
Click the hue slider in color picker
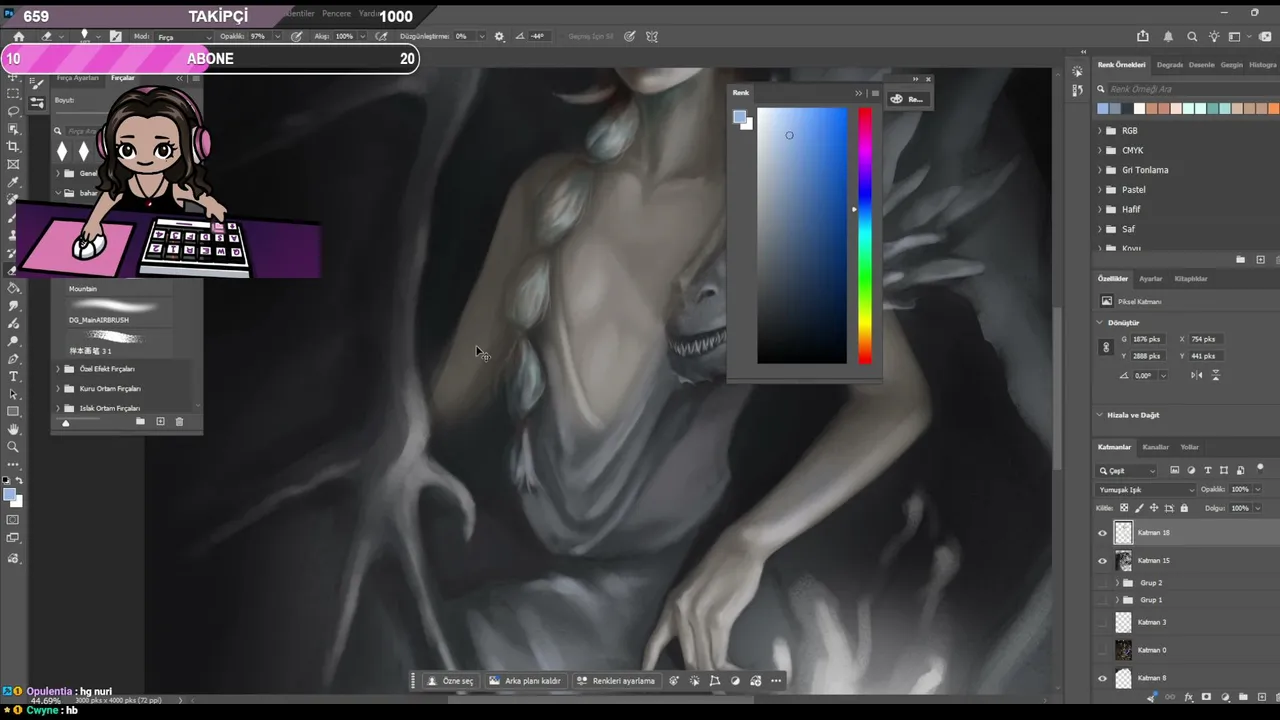tap(864, 236)
